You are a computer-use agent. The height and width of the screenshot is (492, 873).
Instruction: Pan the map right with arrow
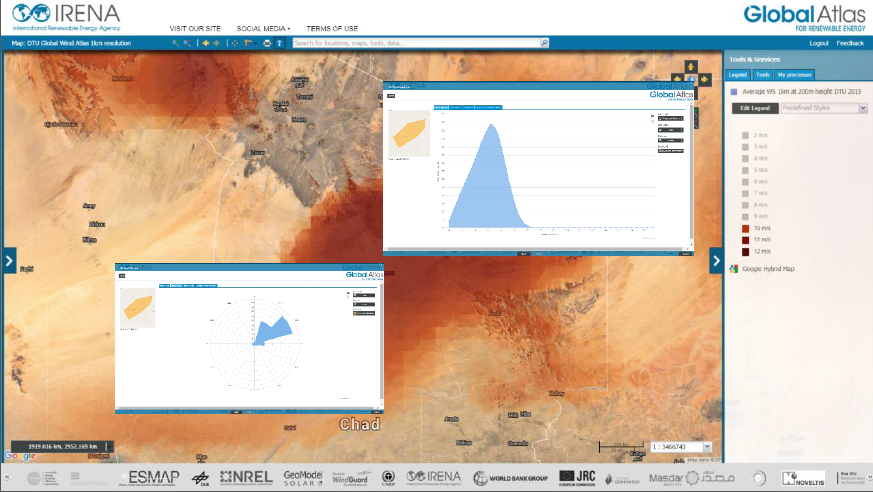pos(705,78)
